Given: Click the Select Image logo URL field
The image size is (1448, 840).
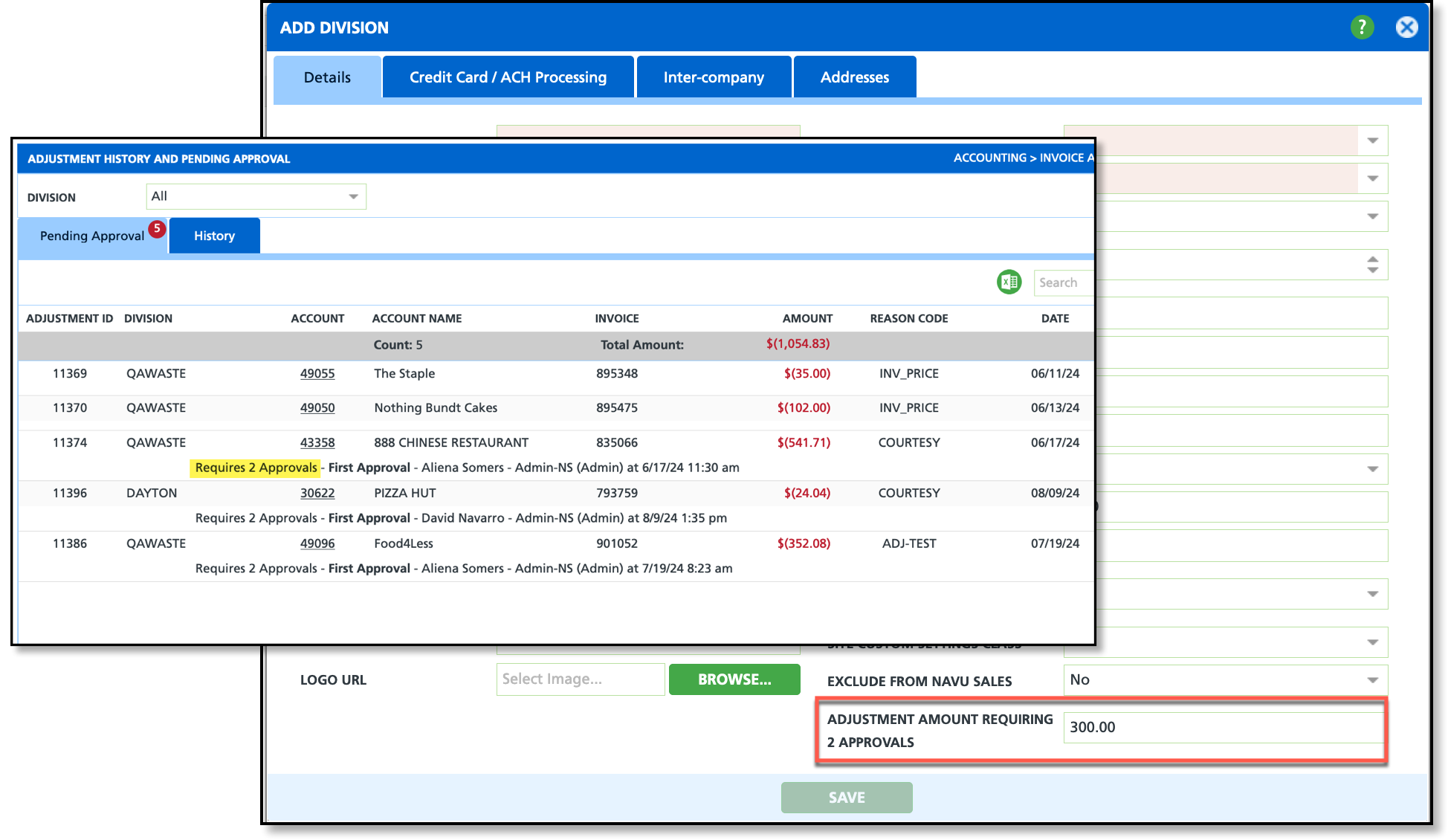Looking at the screenshot, I should (580, 679).
